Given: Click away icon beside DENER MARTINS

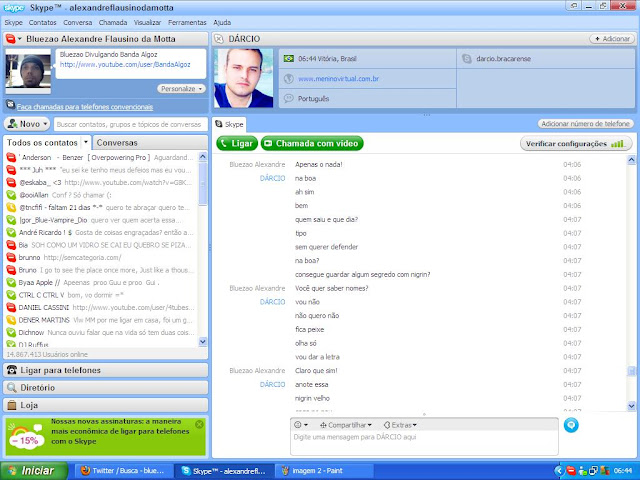Looking at the screenshot, I should [11, 320].
